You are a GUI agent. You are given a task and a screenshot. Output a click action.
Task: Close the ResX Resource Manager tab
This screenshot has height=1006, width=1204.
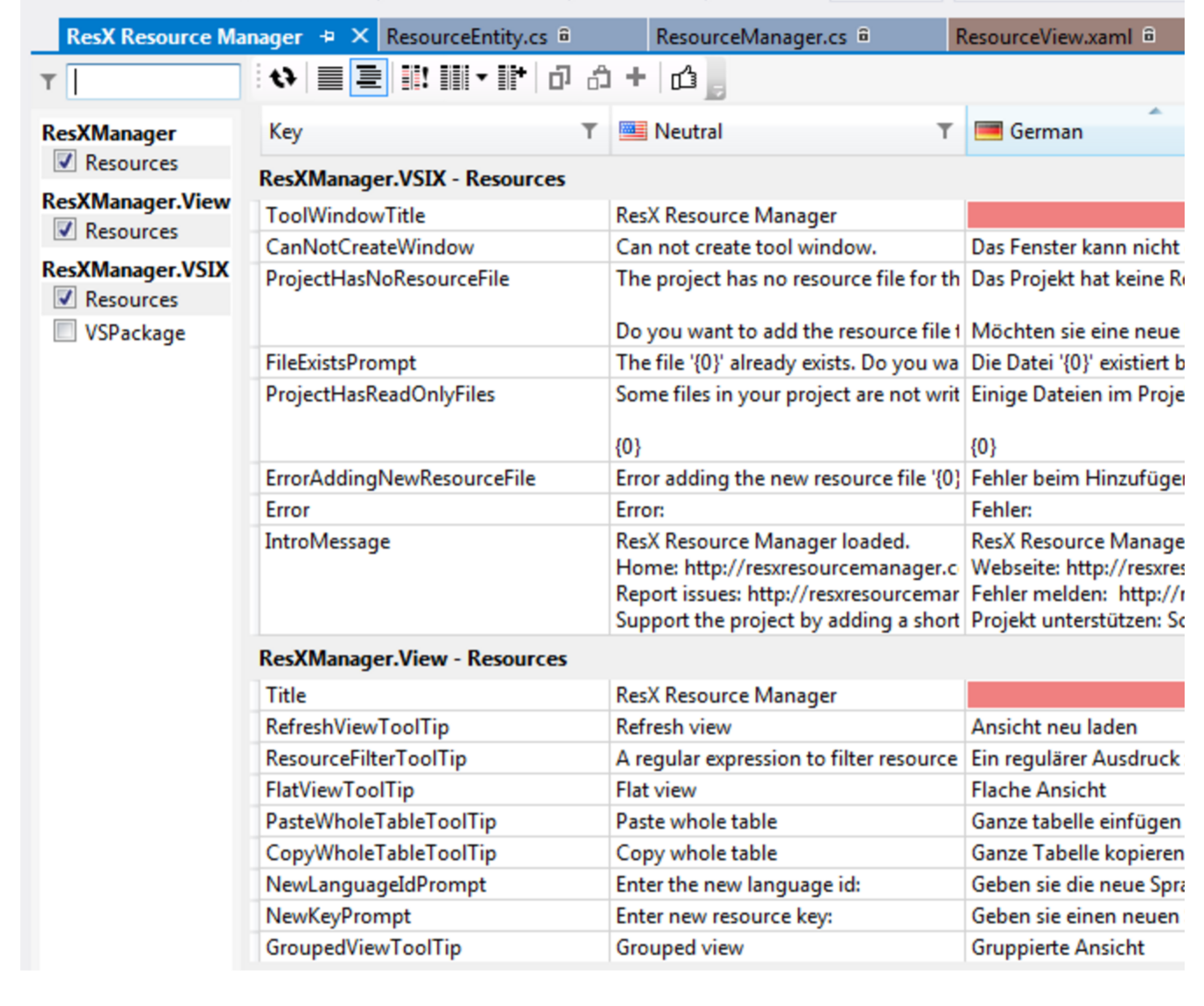coord(359,36)
